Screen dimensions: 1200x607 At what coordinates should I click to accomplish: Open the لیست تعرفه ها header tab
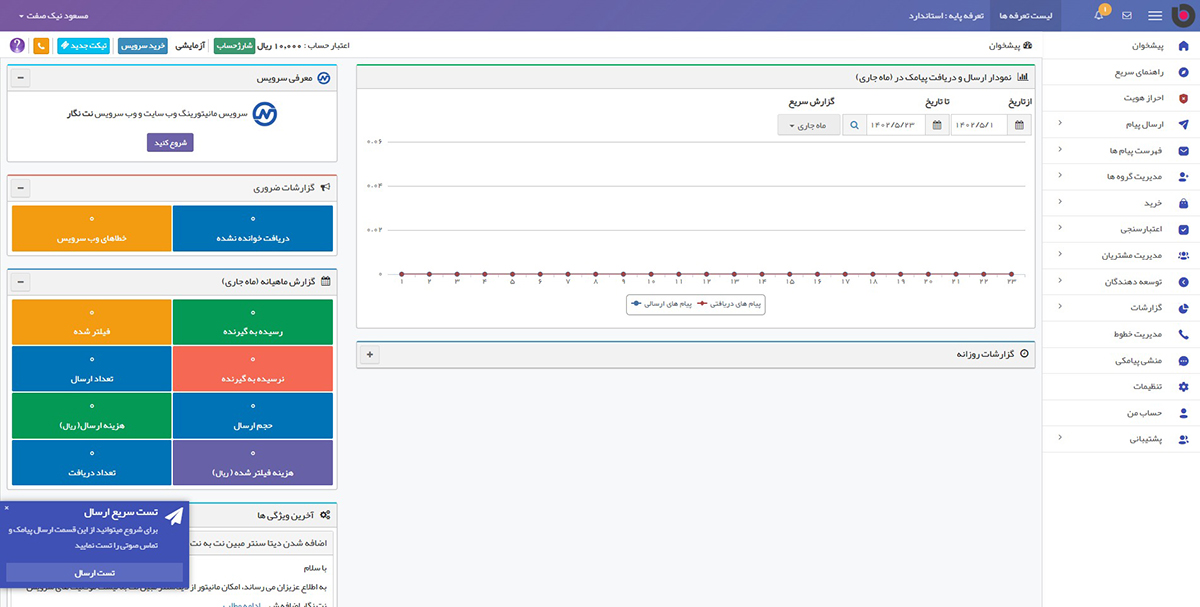click(x=1028, y=16)
